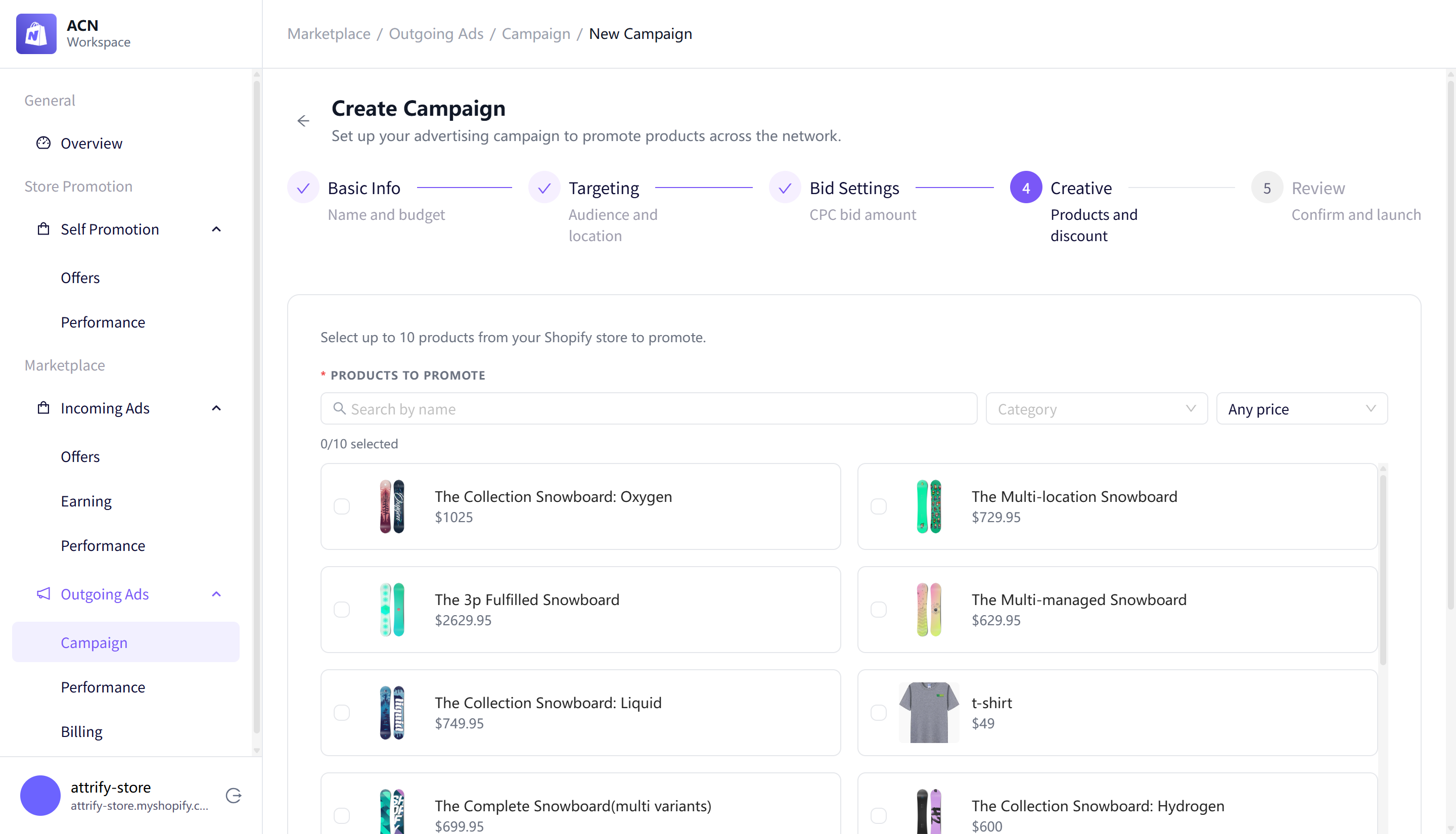This screenshot has width=1456, height=834.
Task: Go to the Bid Settings step label
Action: [854, 188]
